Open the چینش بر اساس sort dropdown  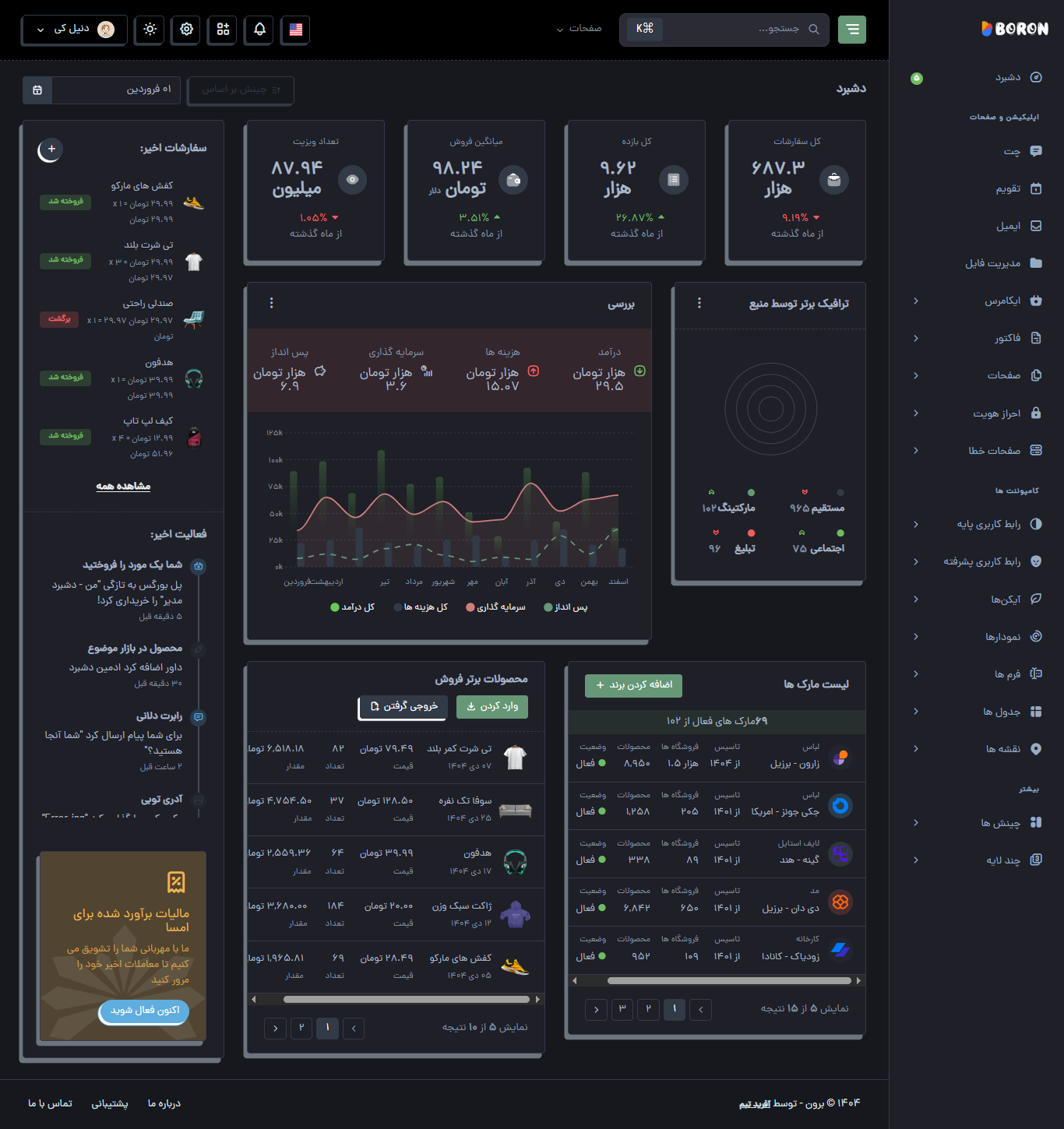click(x=241, y=90)
